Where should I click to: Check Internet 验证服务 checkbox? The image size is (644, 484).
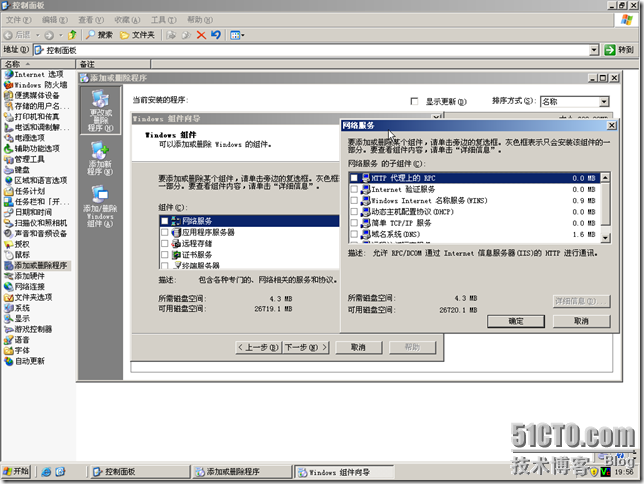point(354,189)
